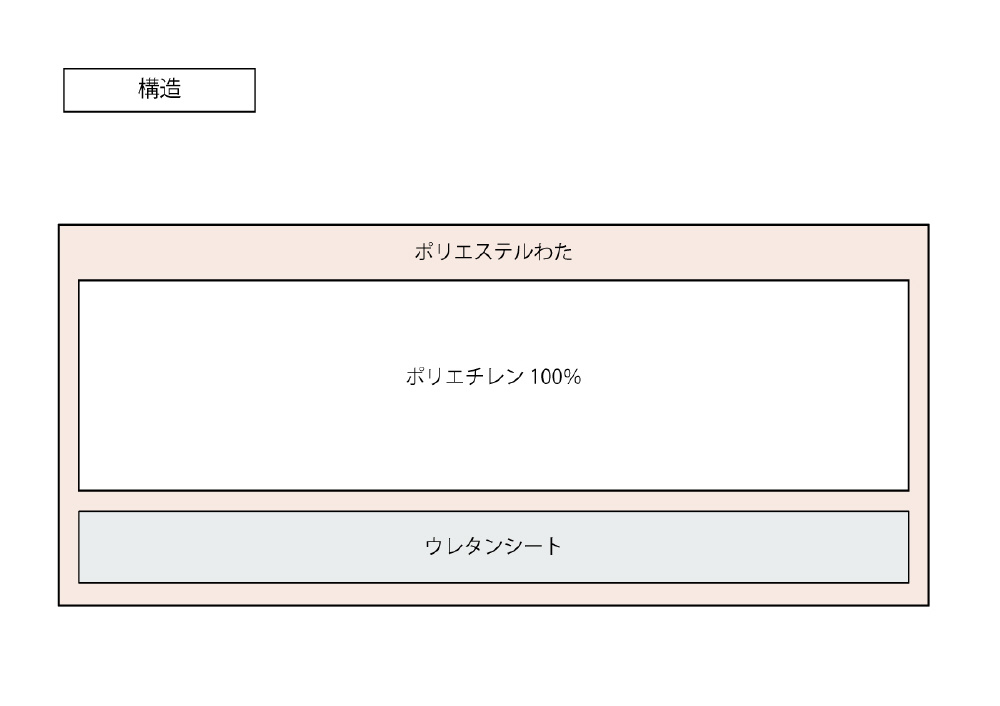Click empty space below ポリエチレン label inside the white box
Viewport: 1000px width, 706px height.
click(493, 440)
